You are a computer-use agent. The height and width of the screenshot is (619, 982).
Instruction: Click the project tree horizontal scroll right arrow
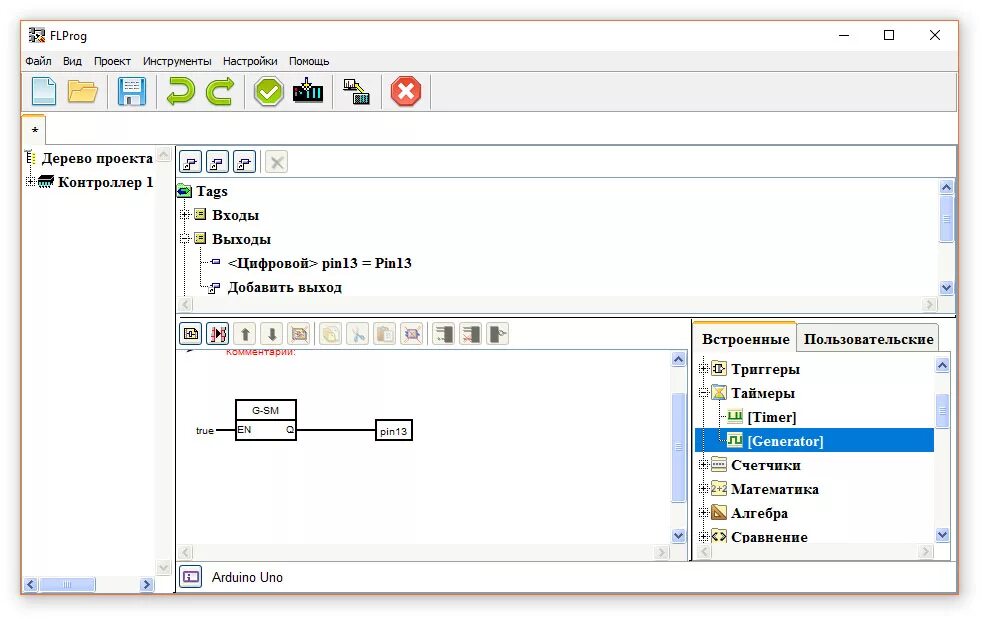[x=147, y=584]
